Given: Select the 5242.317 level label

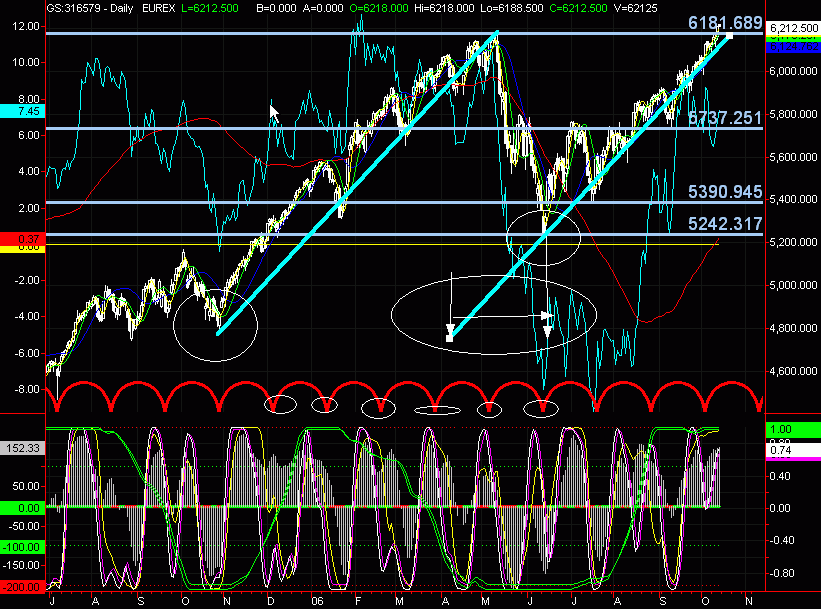Looking at the screenshot, I should point(725,225).
